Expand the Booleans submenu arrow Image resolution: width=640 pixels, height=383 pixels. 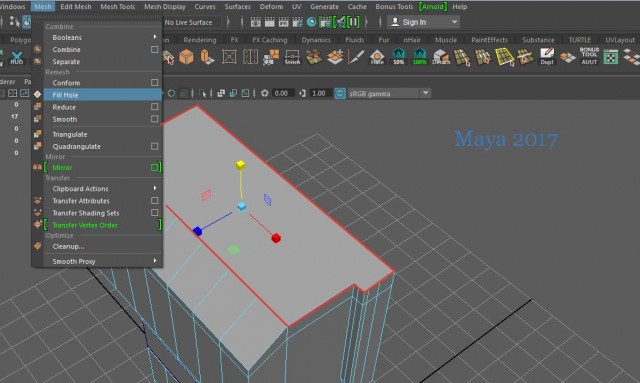[155, 37]
